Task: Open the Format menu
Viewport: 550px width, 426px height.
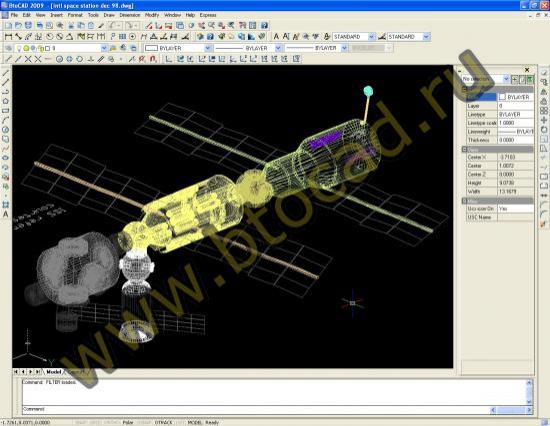Action: pos(75,15)
